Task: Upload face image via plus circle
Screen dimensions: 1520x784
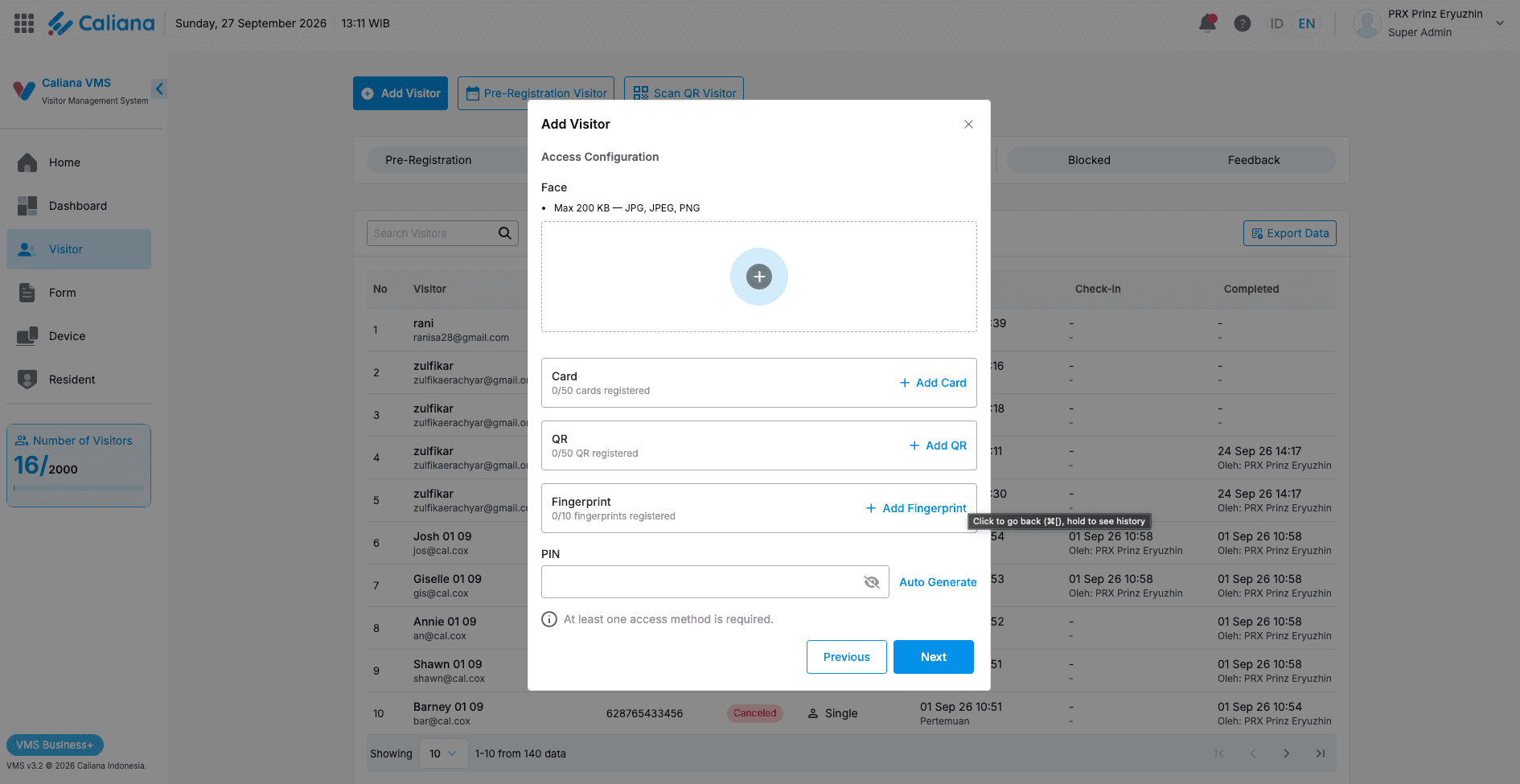Action: 759,277
